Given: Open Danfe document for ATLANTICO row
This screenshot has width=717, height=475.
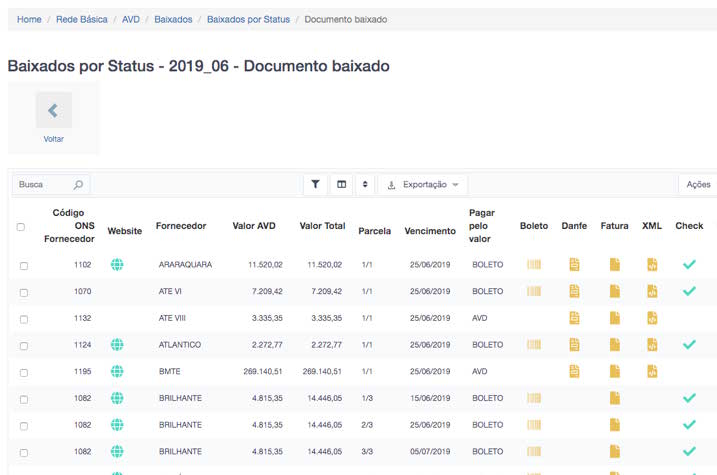Looking at the screenshot, I should point(574,344).
